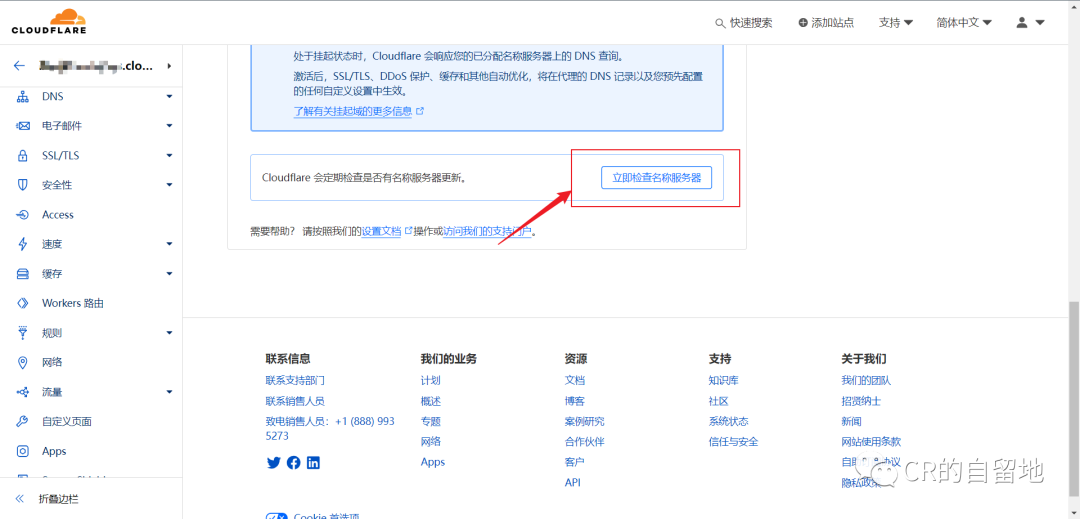Toggle the Cookie 首选项 switch
The width and height of the screenshot is (1080, 519).
tap(276, 517)
